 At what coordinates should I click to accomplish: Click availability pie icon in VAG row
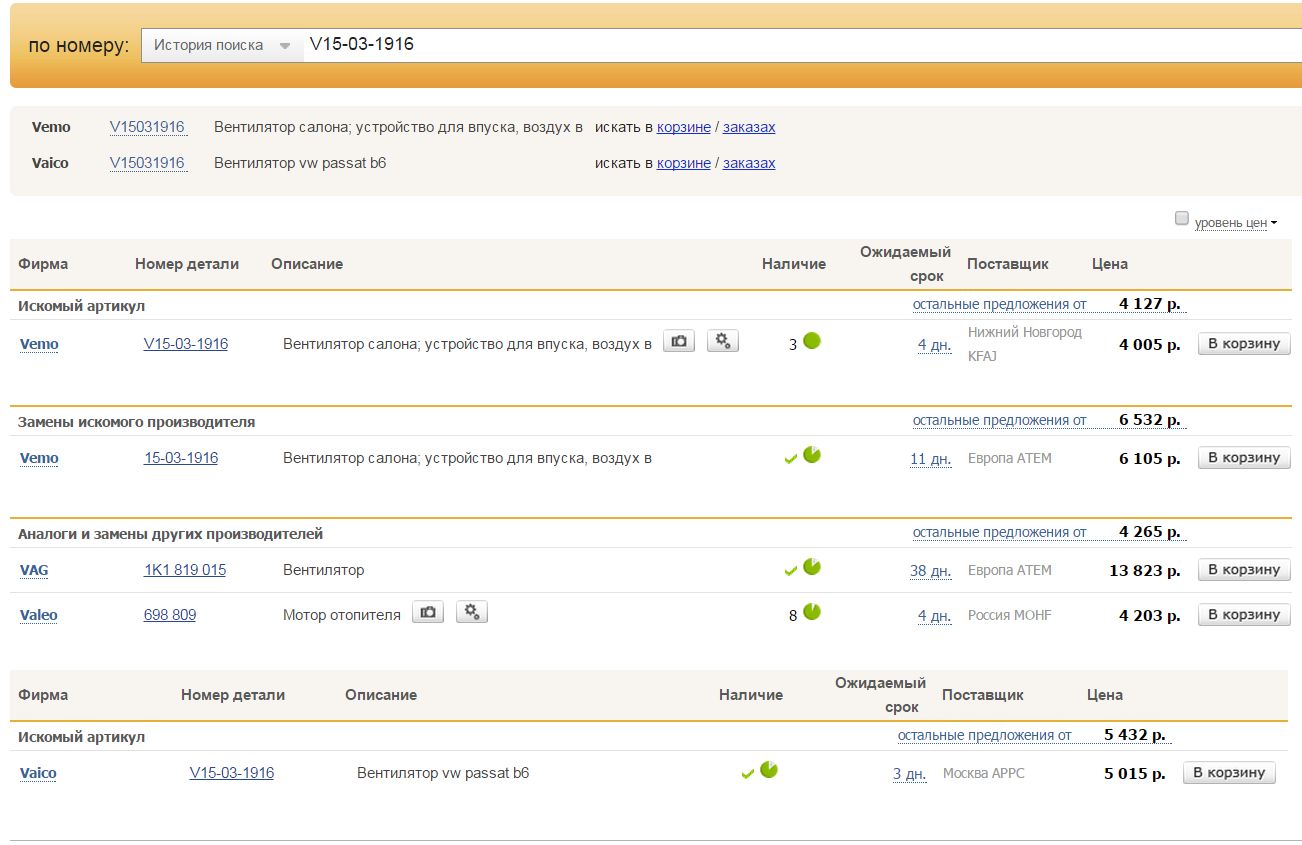tap(812, 567)
